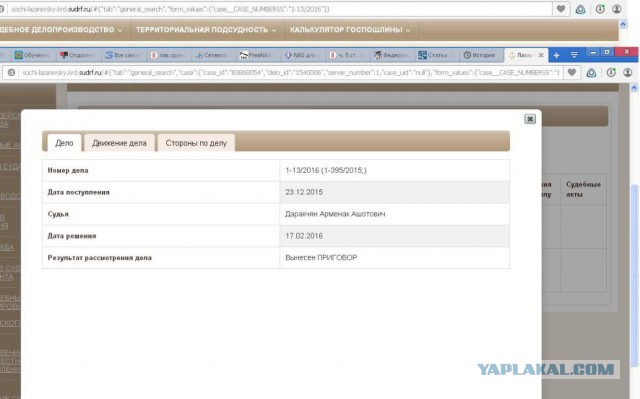640x399 pixels.
Task: Open a new browser tab with plus
Action: point(556,55)
